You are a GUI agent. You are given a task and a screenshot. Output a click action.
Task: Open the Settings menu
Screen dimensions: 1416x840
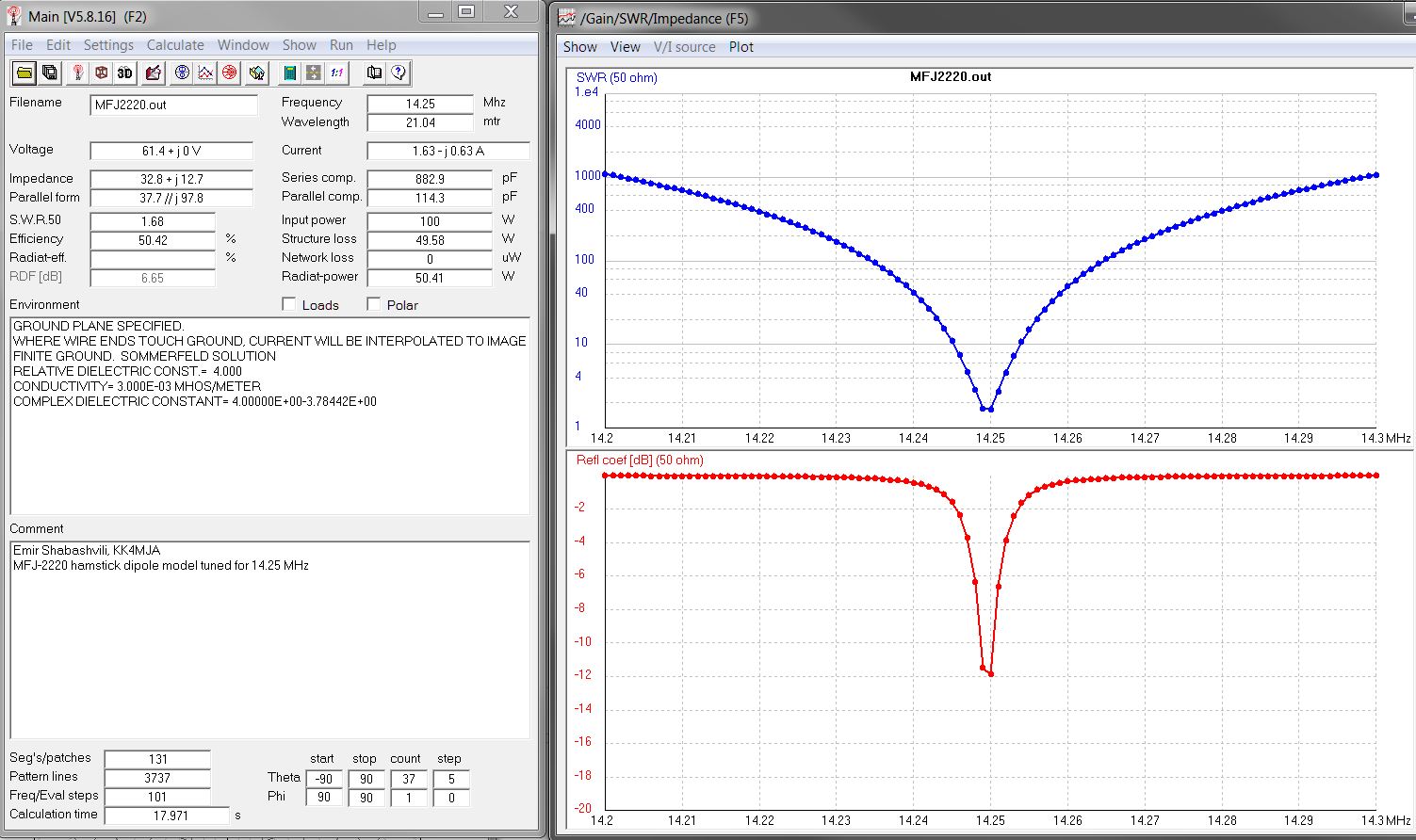[108, 44]
